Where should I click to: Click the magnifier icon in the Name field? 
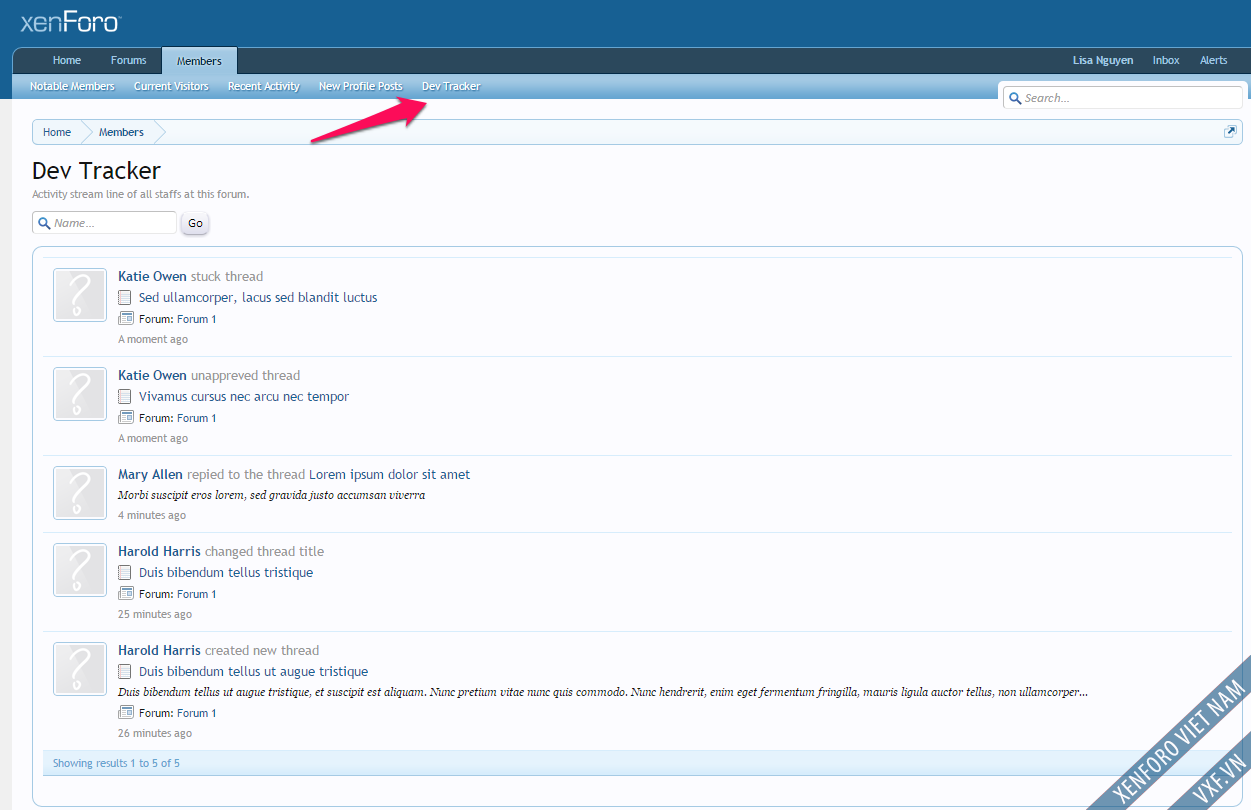tap(44, 223)
